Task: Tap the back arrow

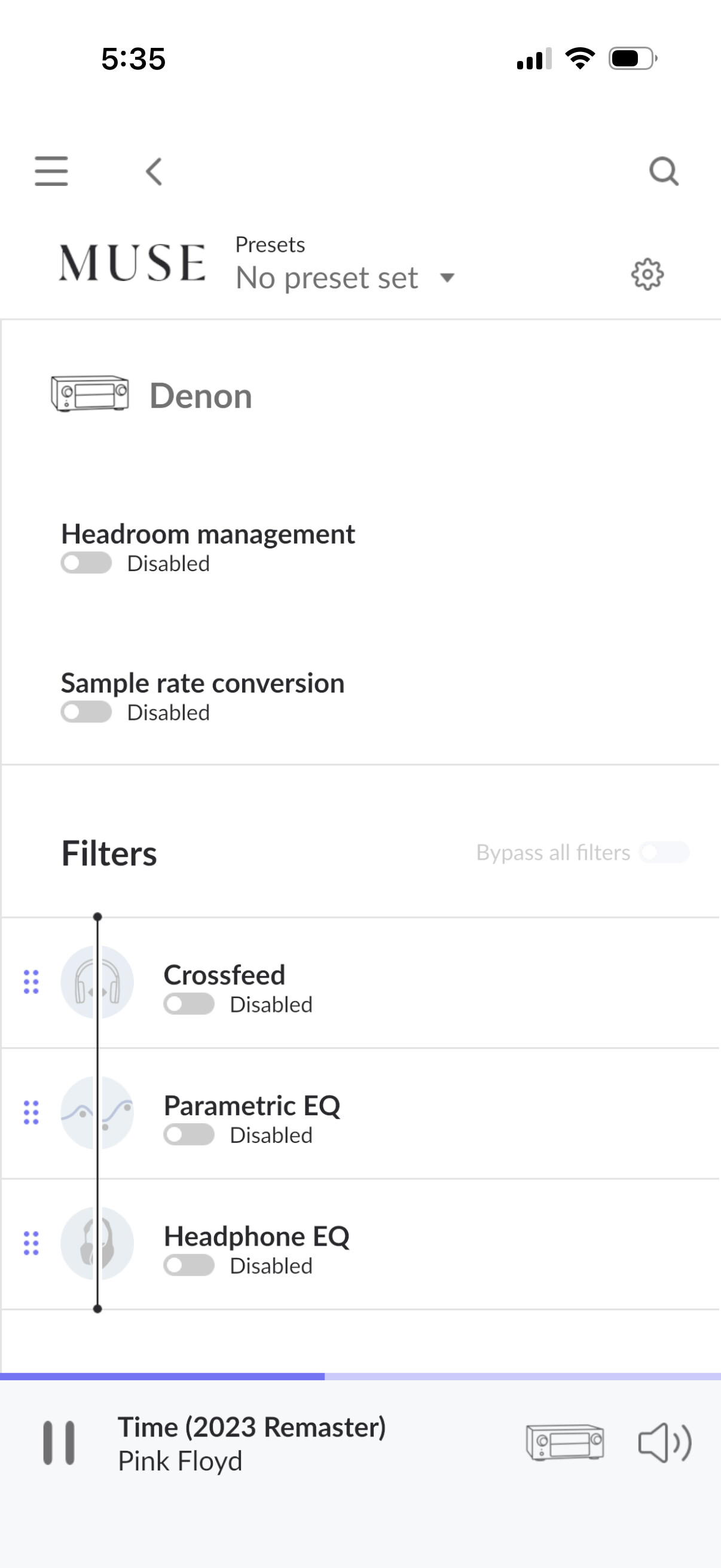Action: 154,171
